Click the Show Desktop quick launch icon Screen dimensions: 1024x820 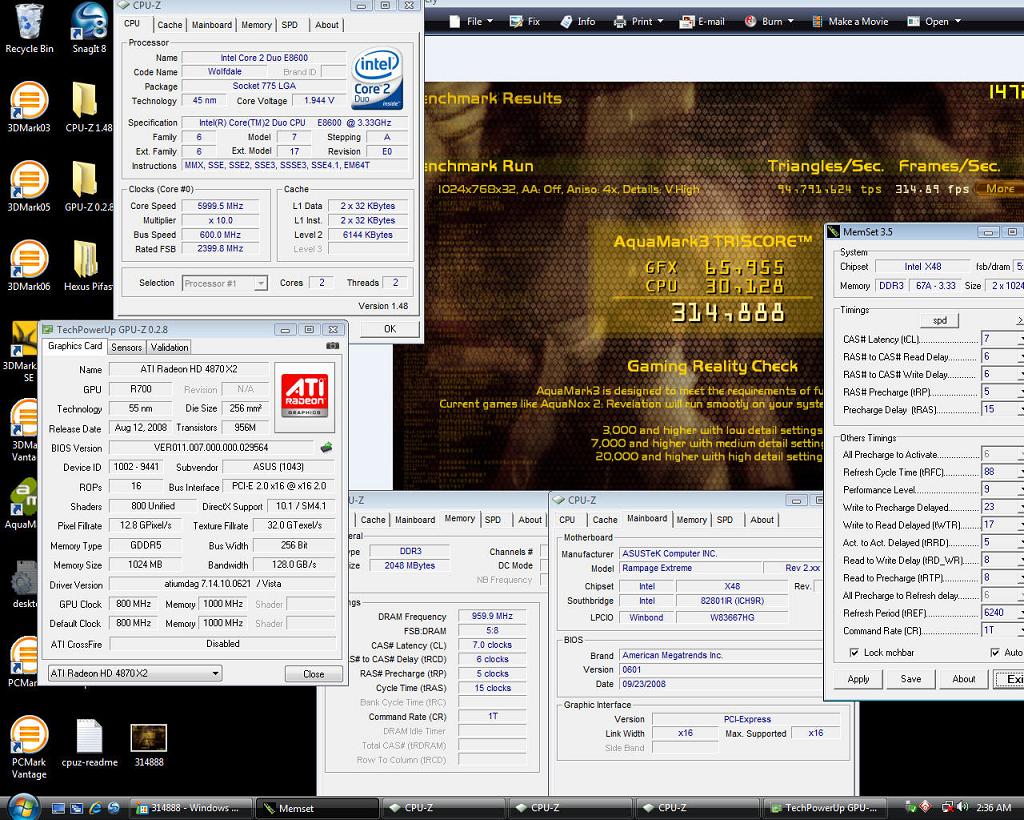[x=58, y=808]
